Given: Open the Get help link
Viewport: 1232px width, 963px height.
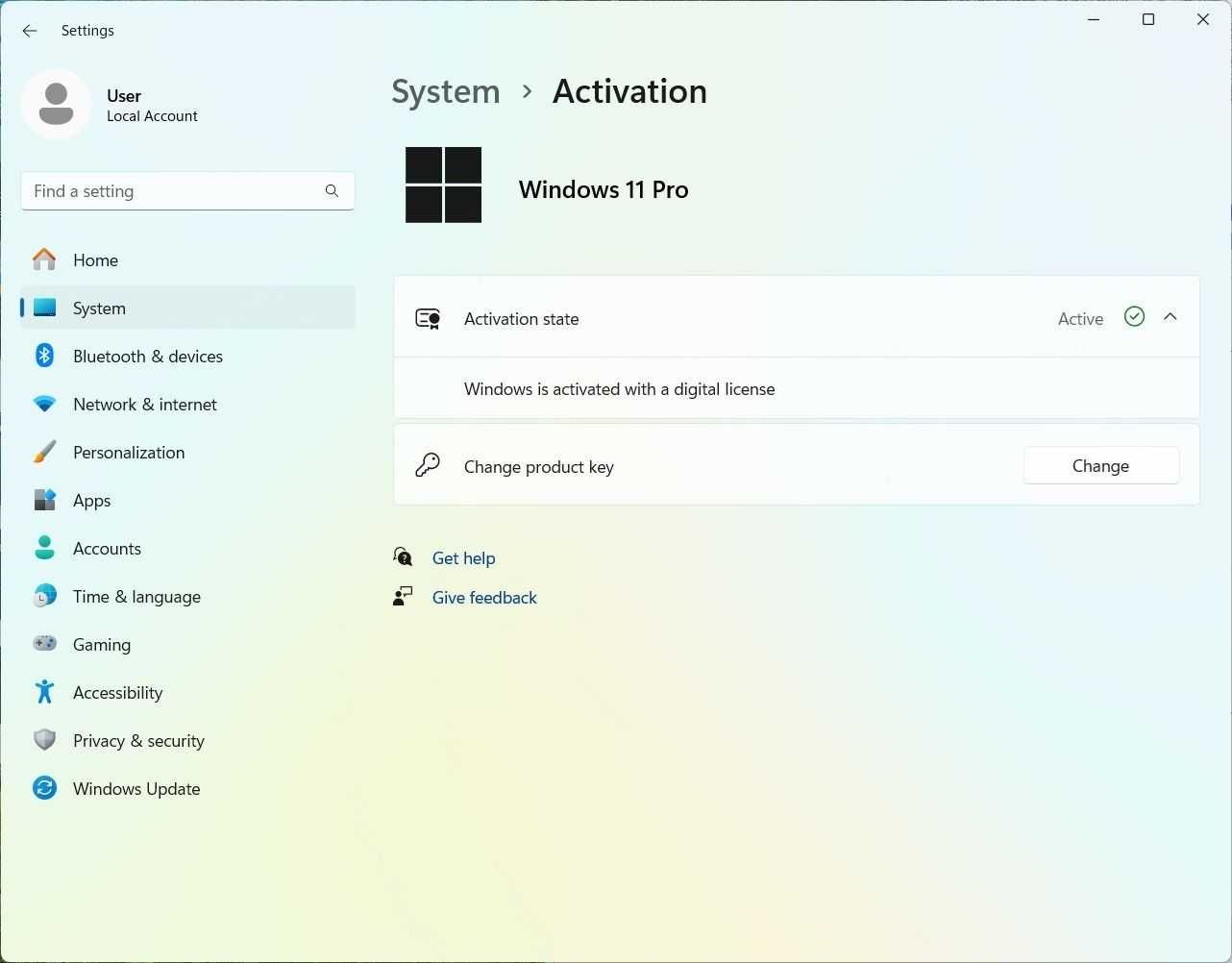Looking at the screenshot, I should point(464,558).
